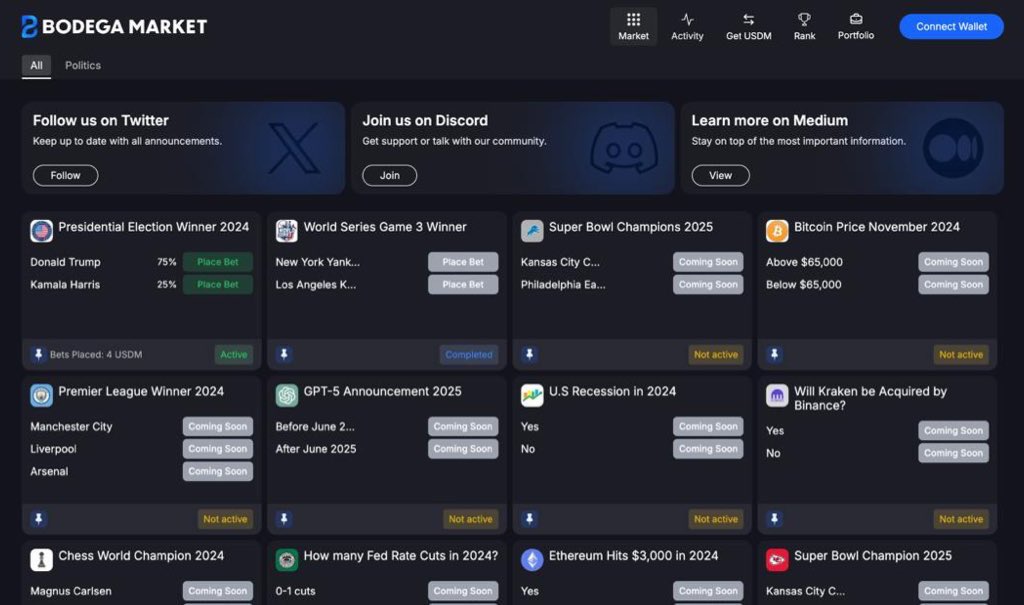Click the GPT-5 Announcement icon

pyautogui.click(x=286, y=395)
